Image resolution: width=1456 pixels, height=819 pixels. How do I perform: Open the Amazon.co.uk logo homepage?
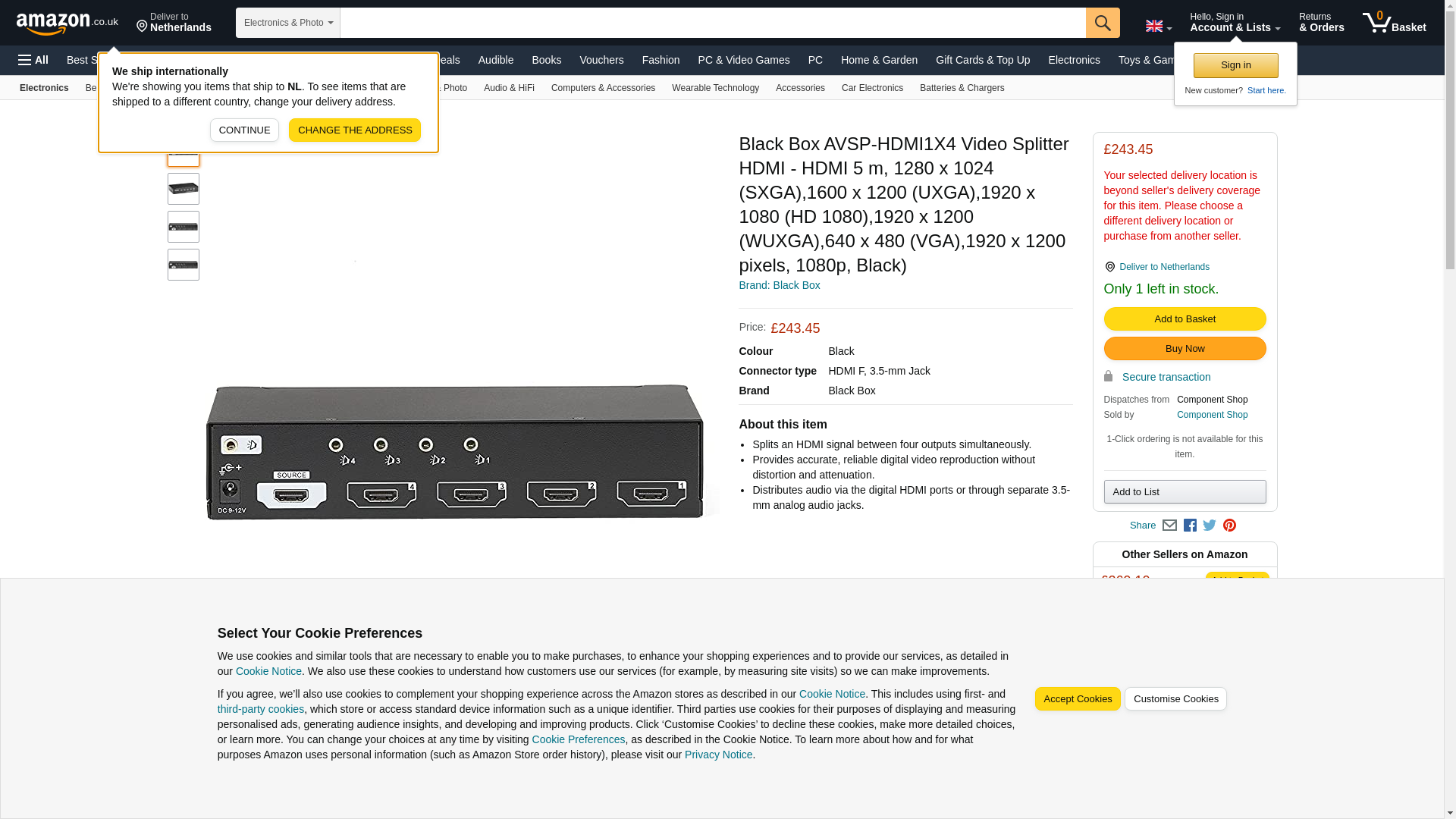67,23
